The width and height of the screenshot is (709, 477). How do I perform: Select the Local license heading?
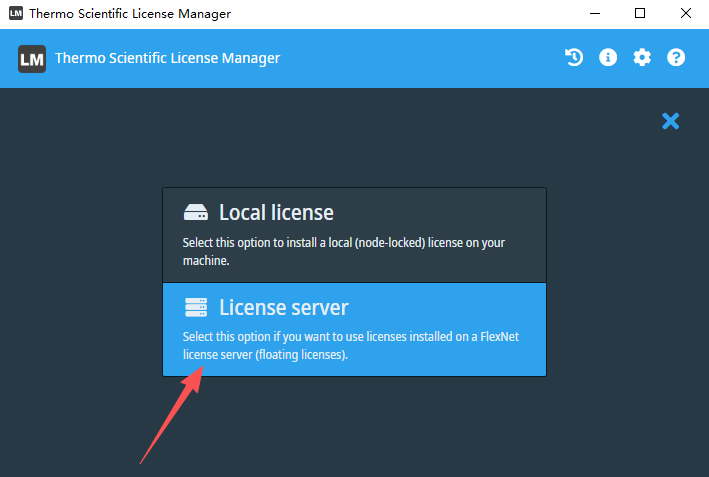pyautogui.click(x=276, y=213)
